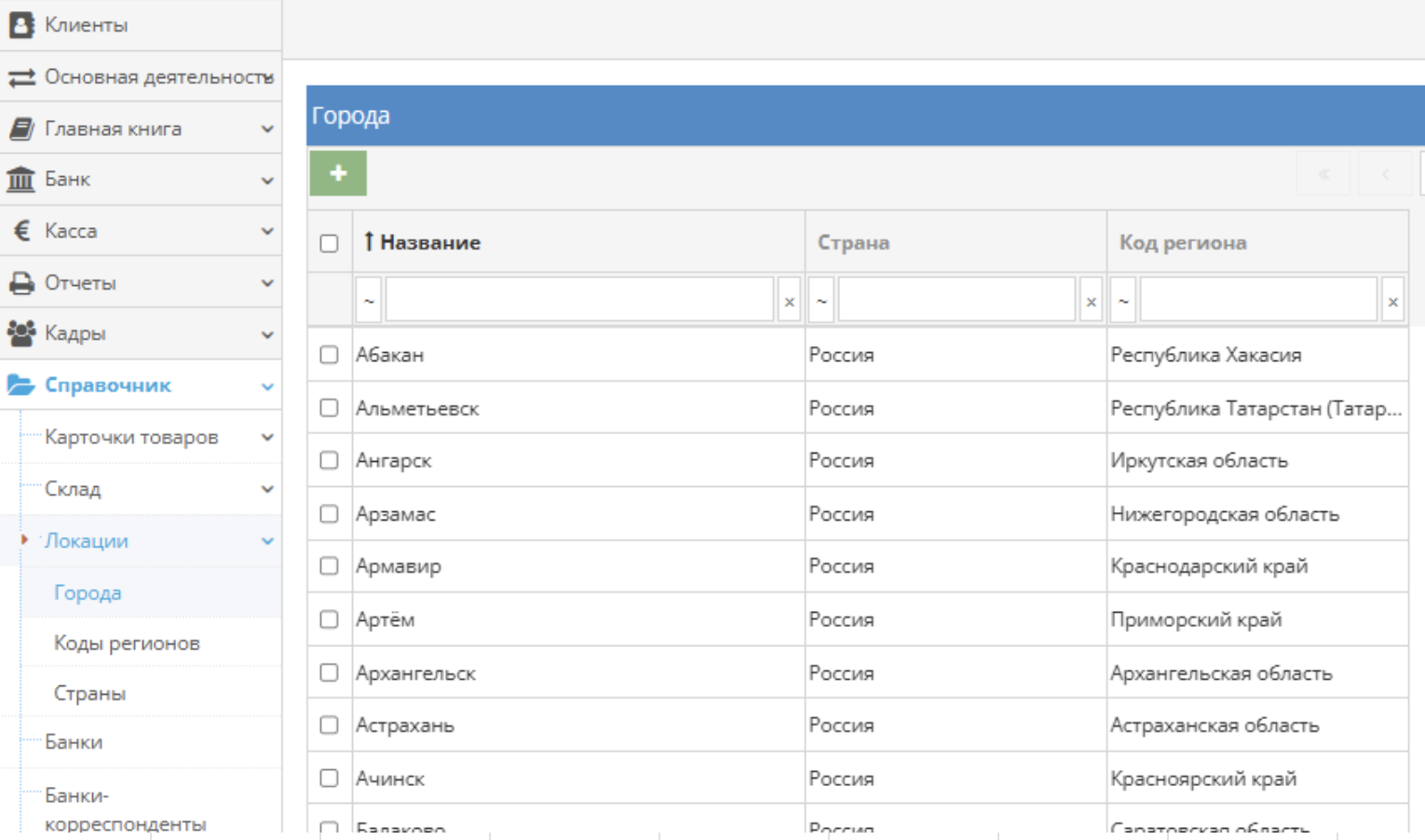Toggle the select-all checkbox in table header
Viewport: 1425px width, 840px height.
coord(329,243)
